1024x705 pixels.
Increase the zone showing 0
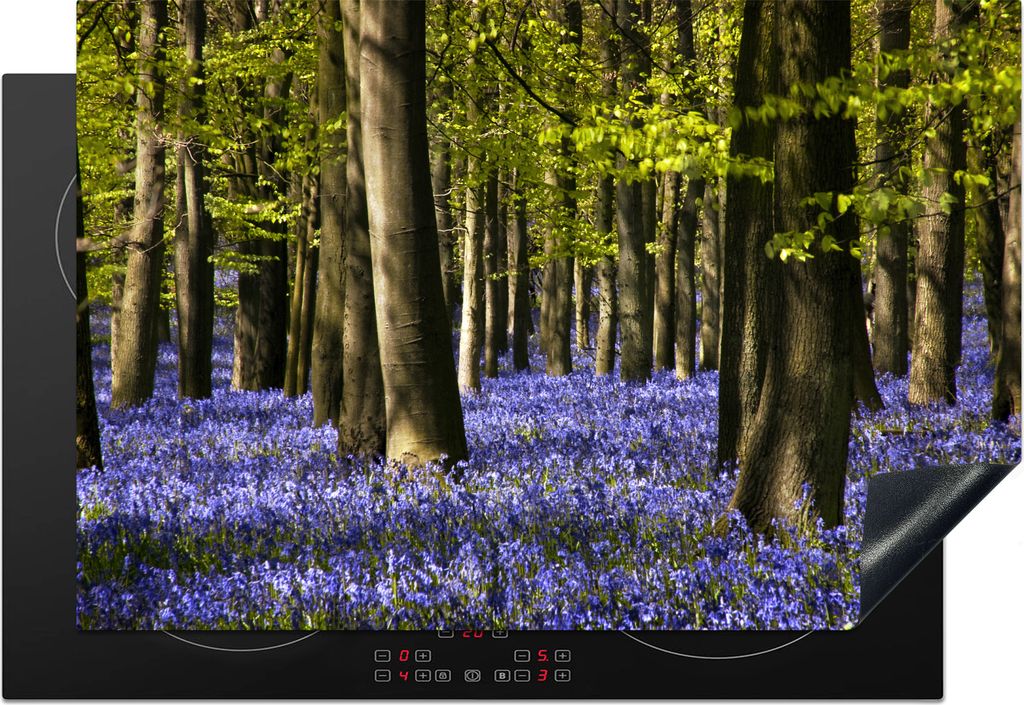pos(423,656)
